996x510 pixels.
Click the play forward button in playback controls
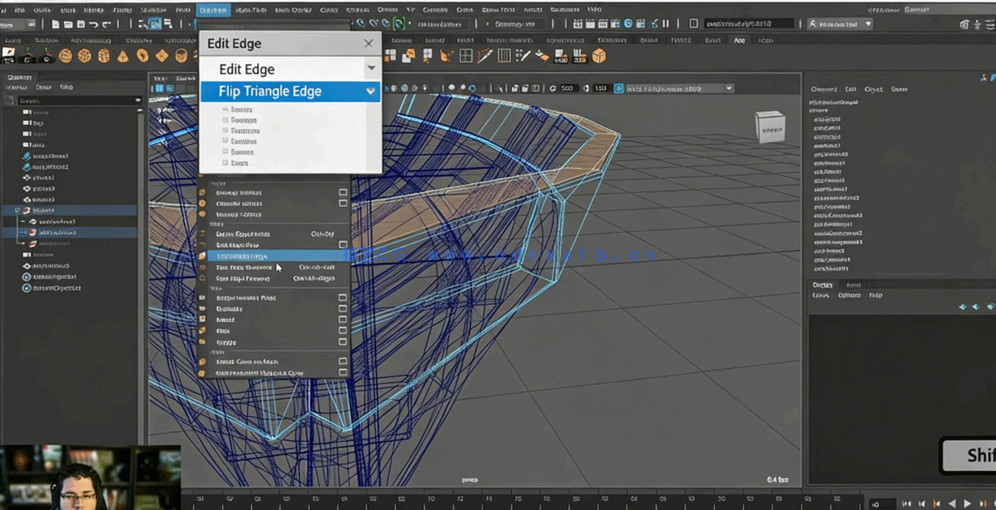pos(967,503)
